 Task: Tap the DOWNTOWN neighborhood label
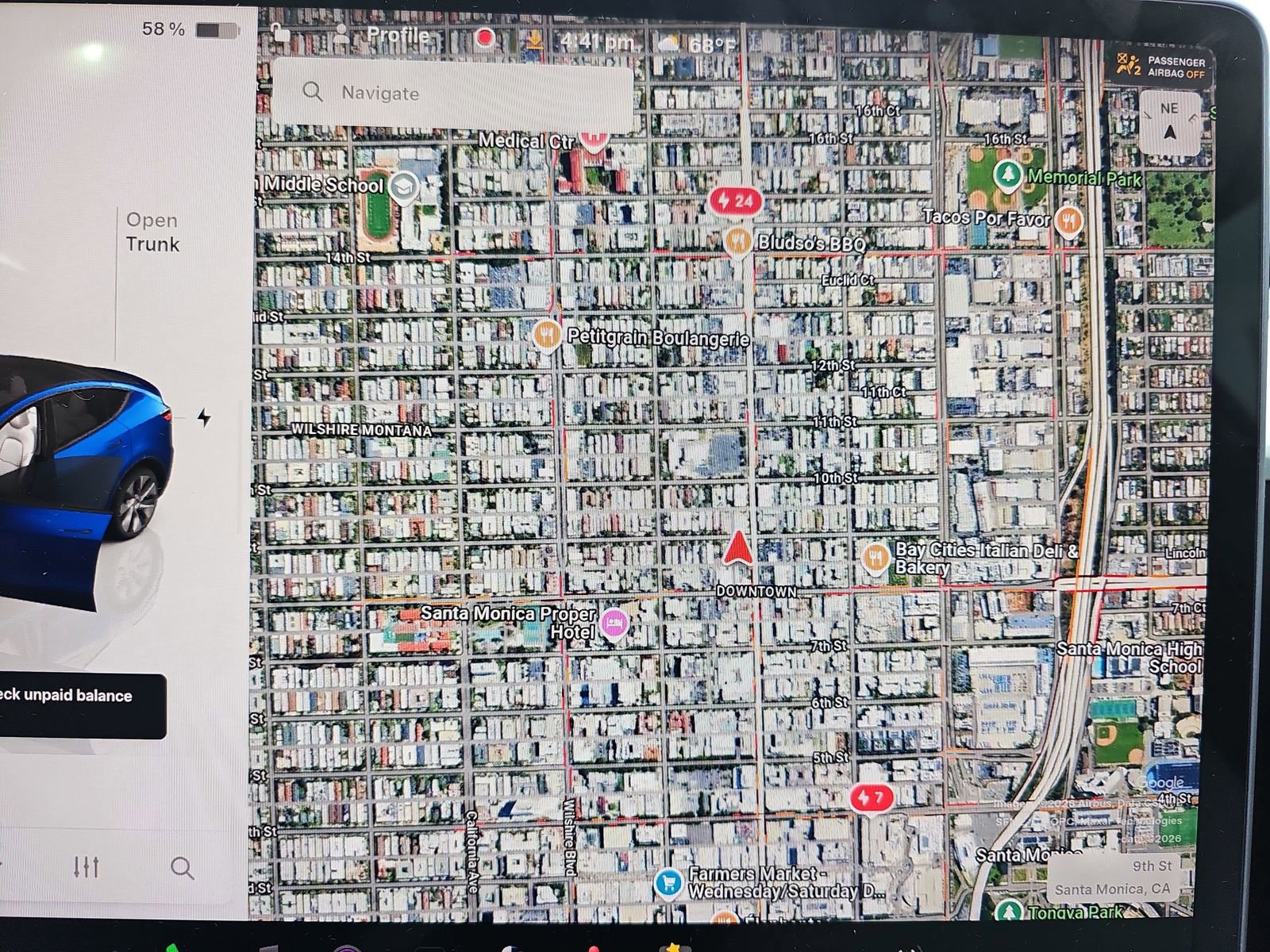pyautogui.click(x=756, y=592)
